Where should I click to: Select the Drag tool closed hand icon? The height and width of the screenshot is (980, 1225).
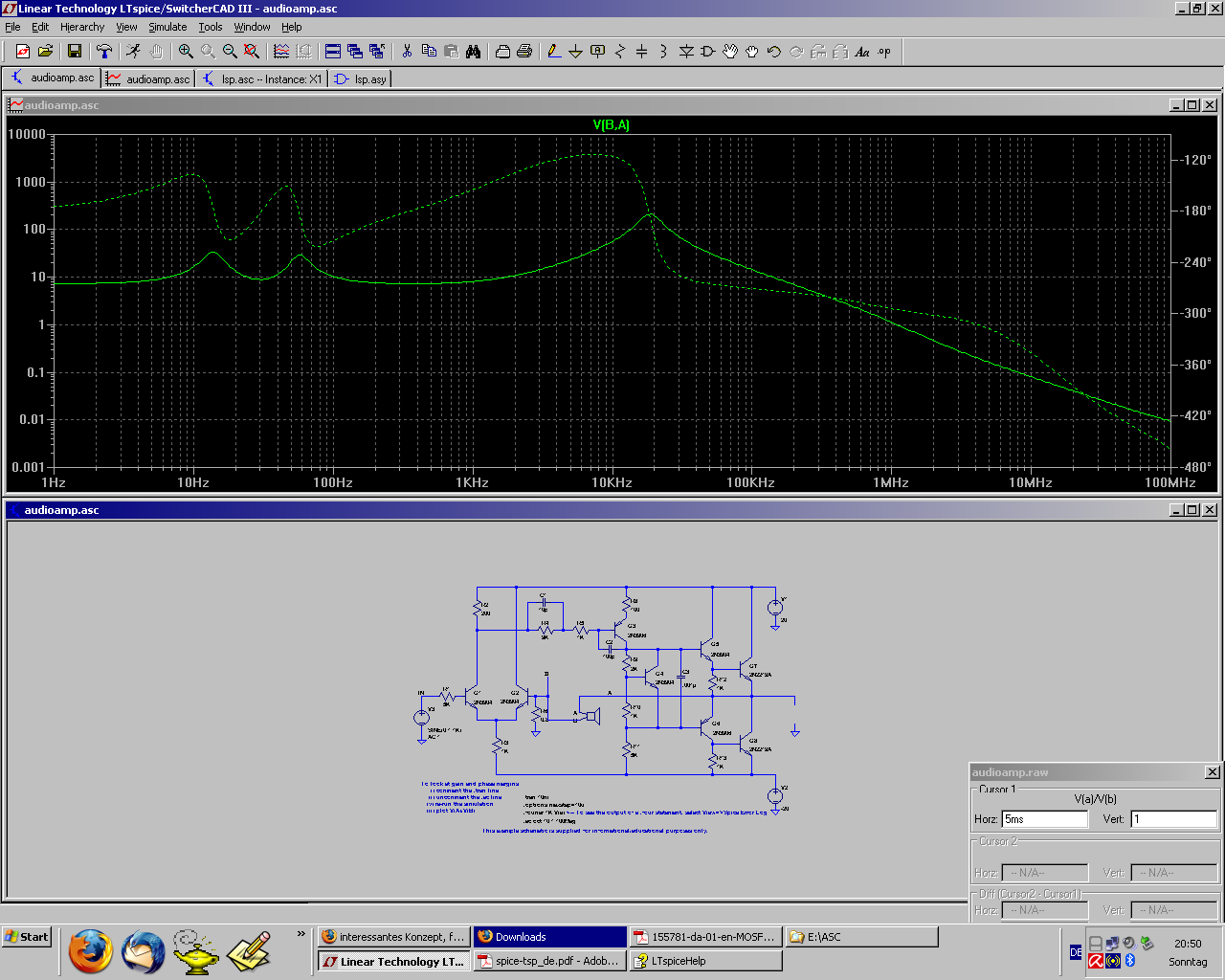point(752,52)
